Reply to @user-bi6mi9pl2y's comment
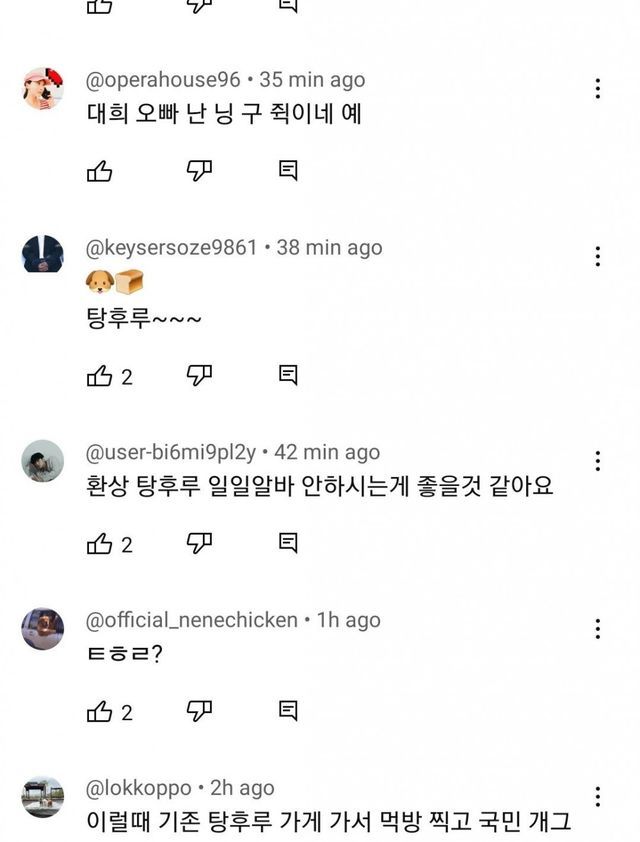640x842 pixels. 288,544
